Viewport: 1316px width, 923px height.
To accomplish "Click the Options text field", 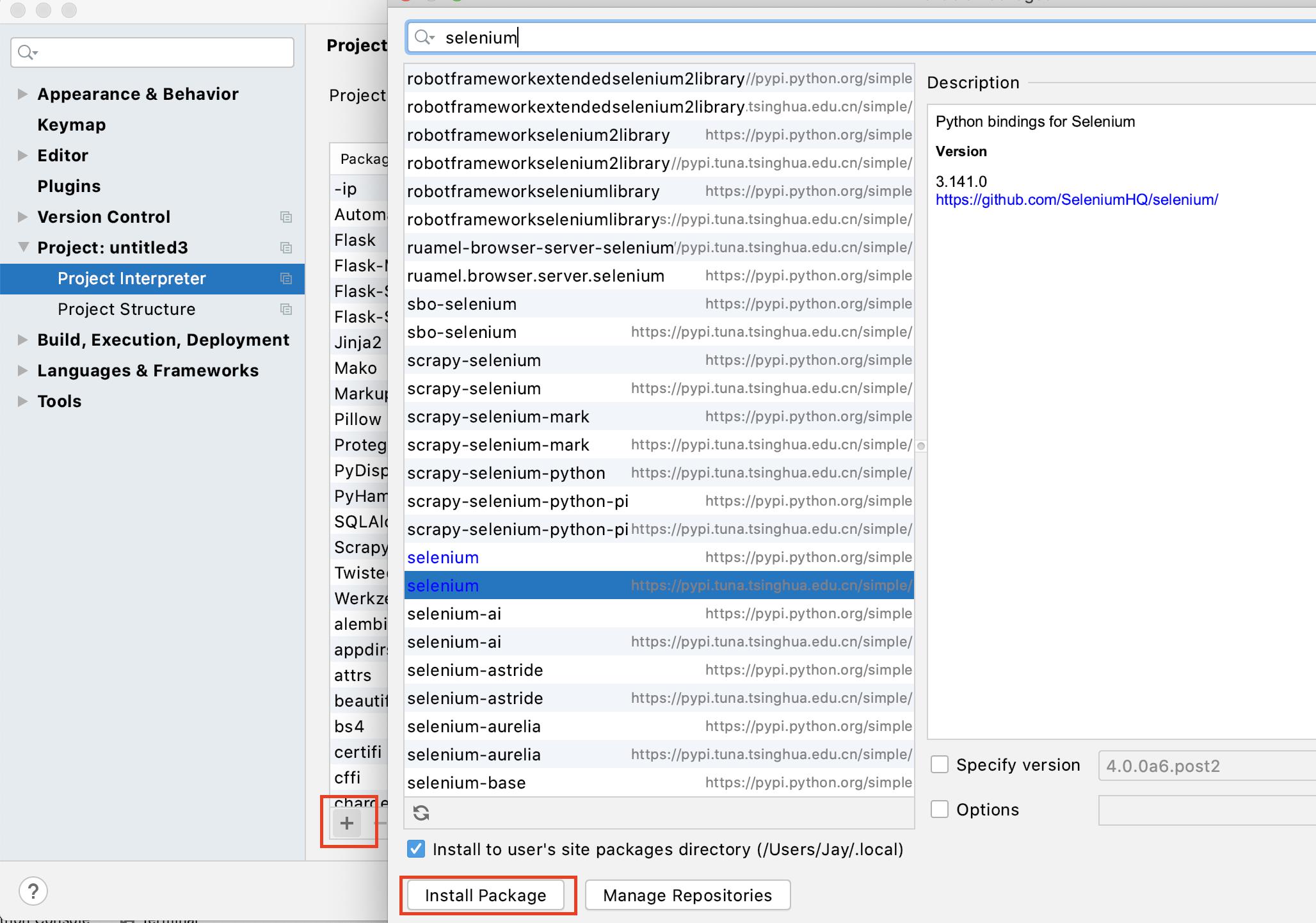I will [1207, 810].
